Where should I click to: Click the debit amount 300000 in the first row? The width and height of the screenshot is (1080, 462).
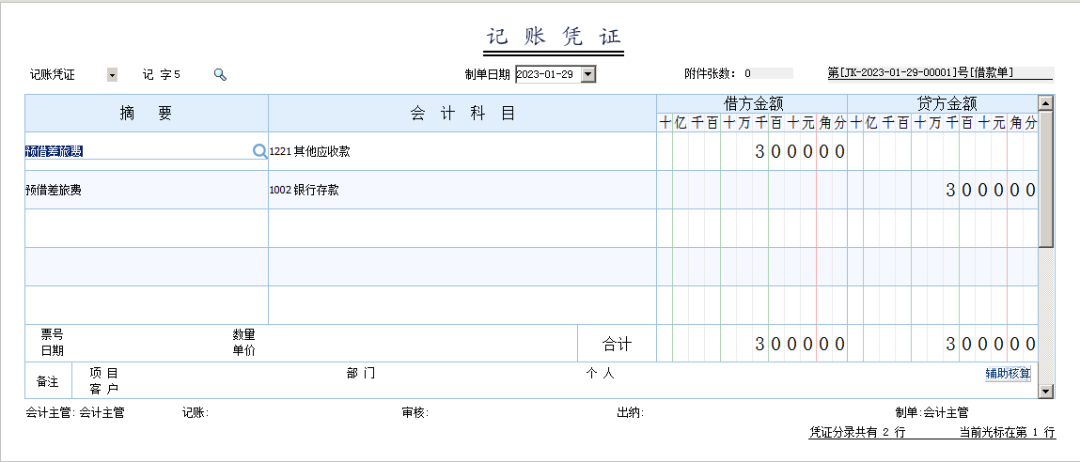tap(800, 152)
